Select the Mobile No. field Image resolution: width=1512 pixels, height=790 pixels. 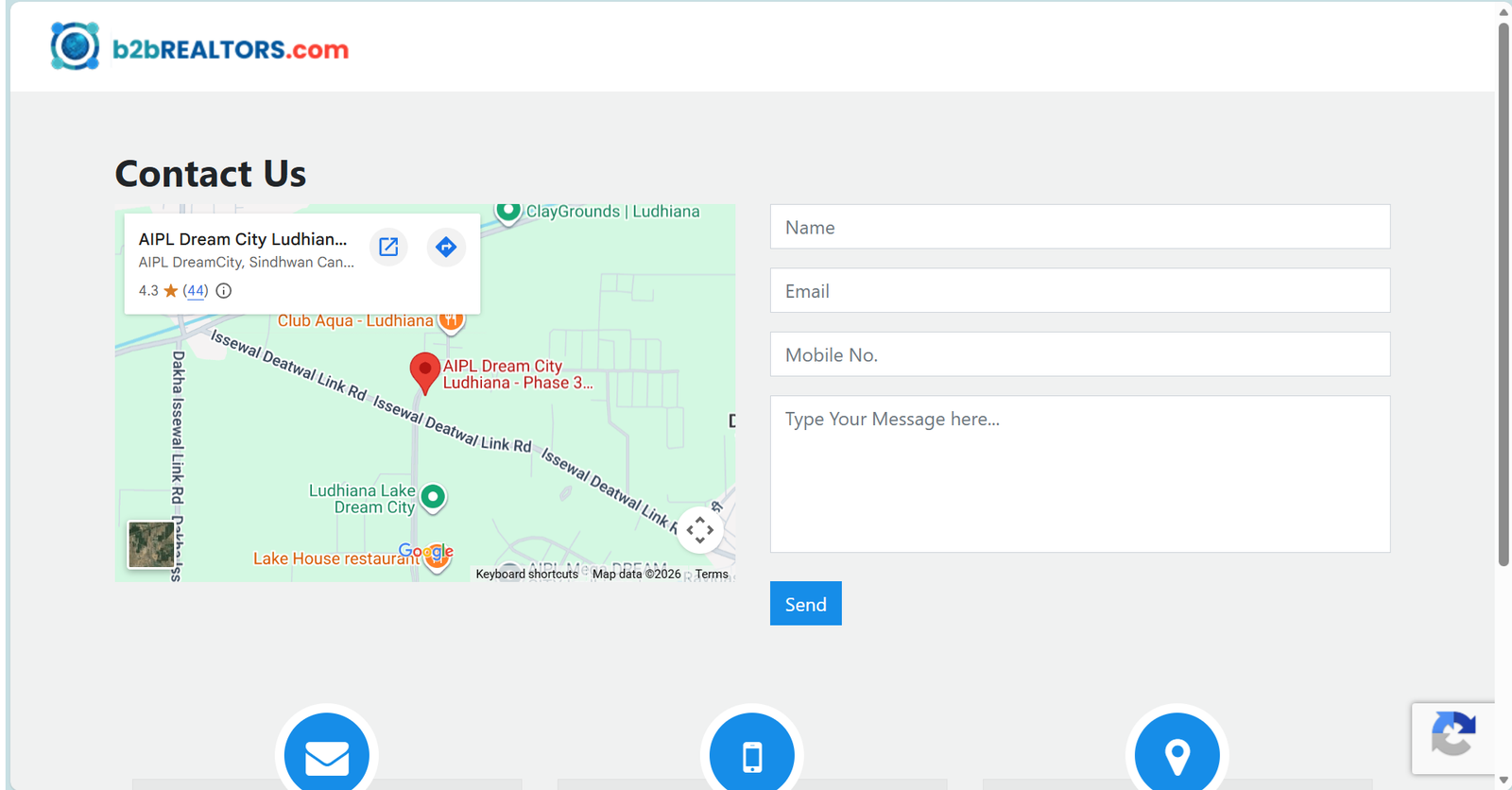click(x=1079, y=355)
